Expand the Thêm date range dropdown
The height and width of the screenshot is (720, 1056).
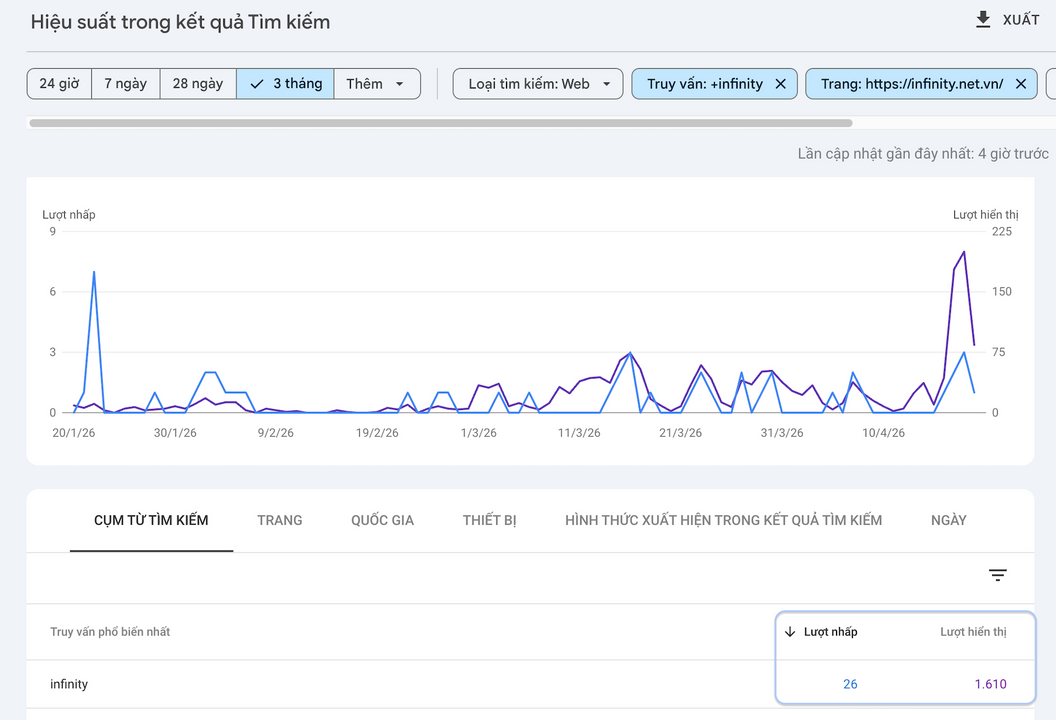tap(376, 84)
